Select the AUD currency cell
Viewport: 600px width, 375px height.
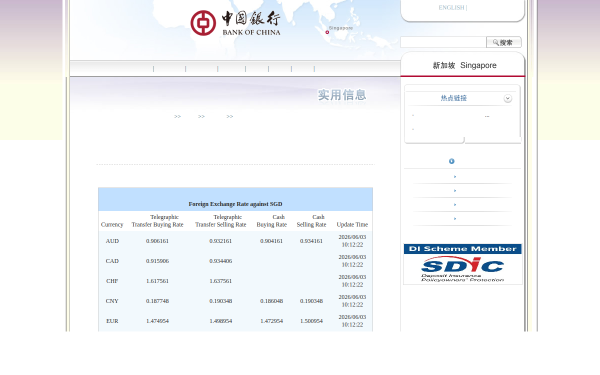click(x=112, y=241)
